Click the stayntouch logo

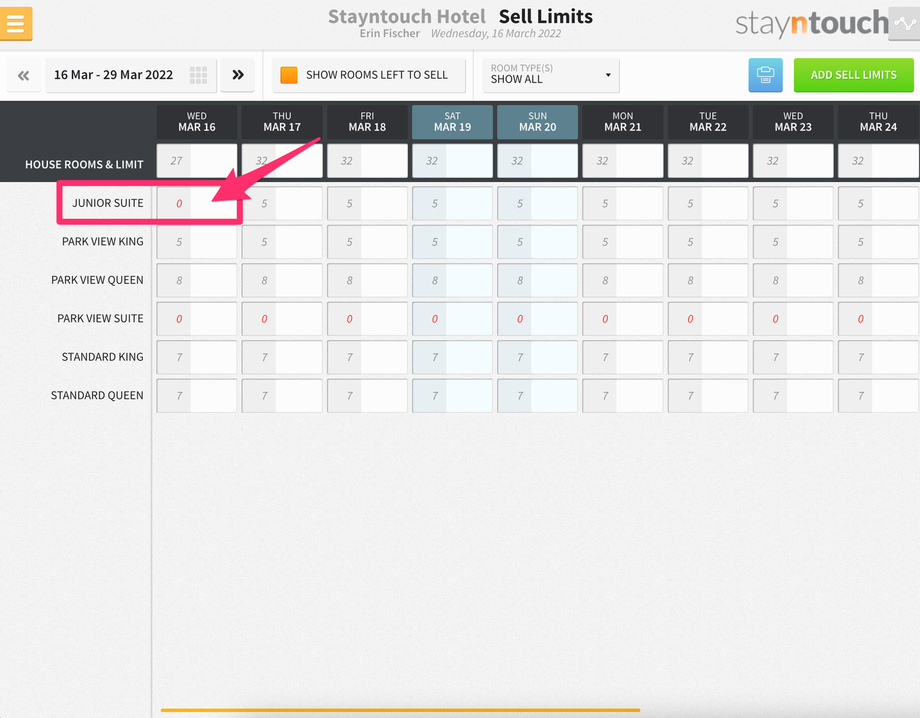812,23
